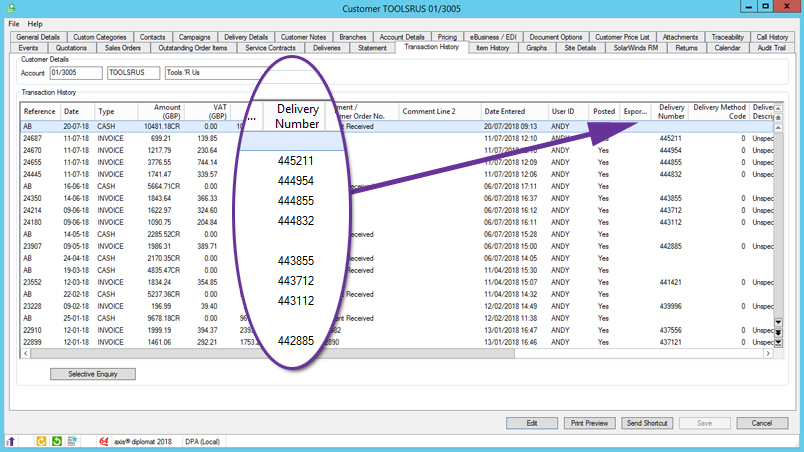Go to the Document Options tab
804x452 pixels.
[x=556, y=37]
